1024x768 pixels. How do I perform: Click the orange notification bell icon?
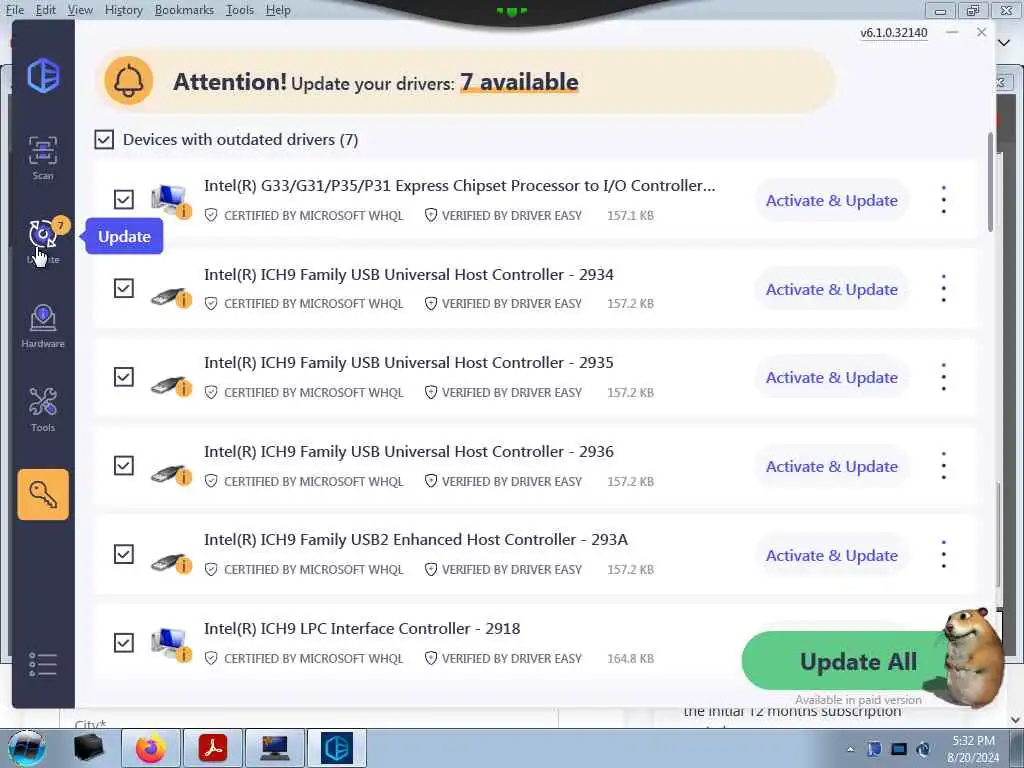pos(129,81)
